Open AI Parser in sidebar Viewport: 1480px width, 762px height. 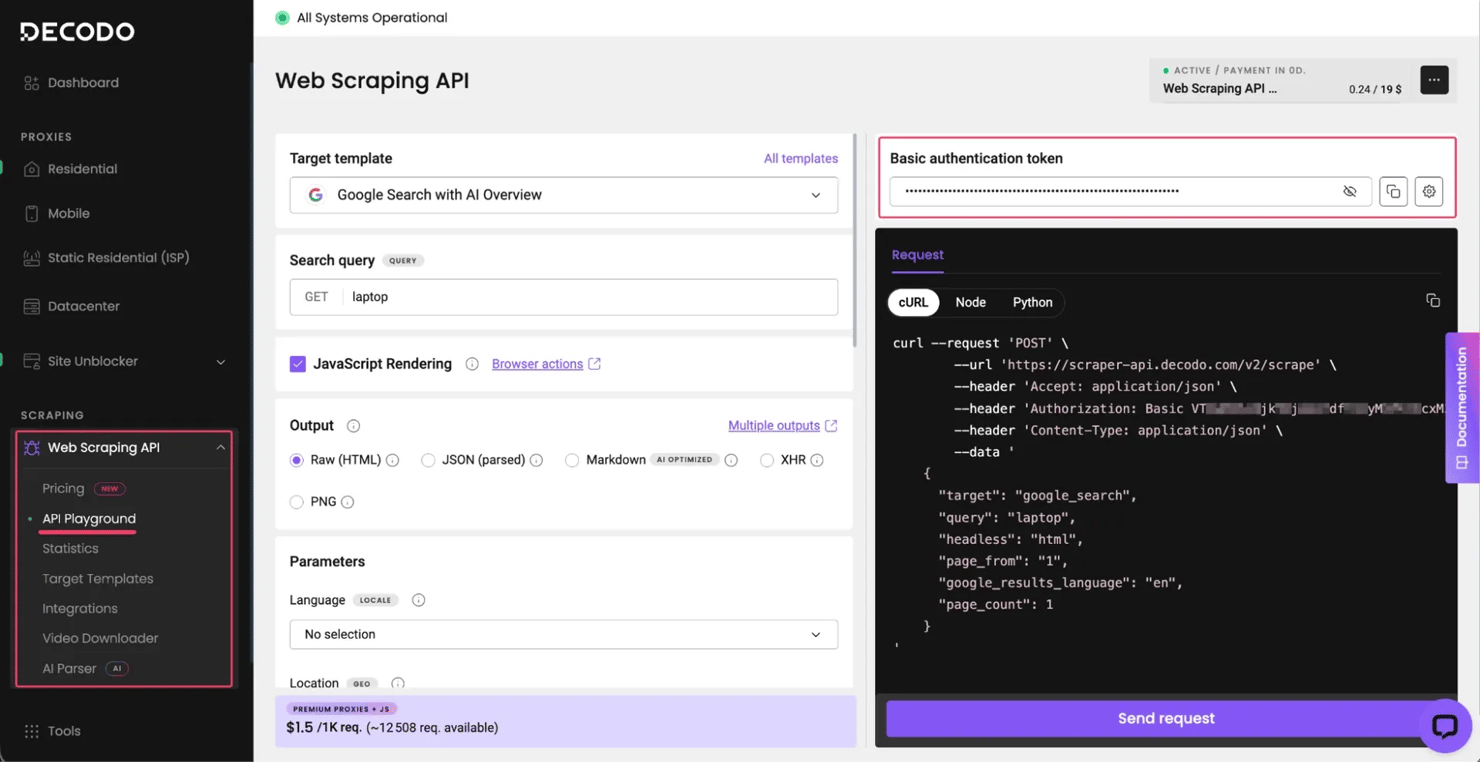[69, 668]
